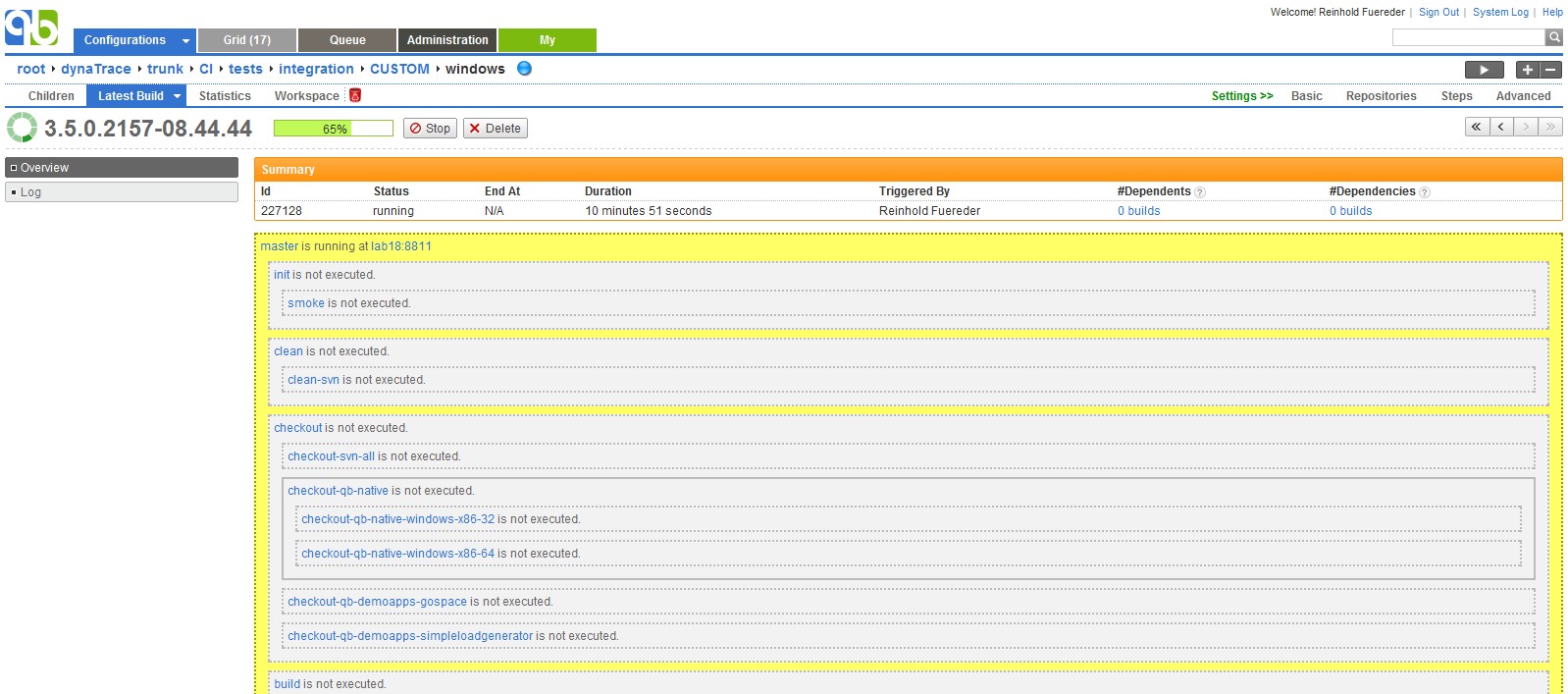Open the checkout-qb-native-windows-x86-64 step link
This screenshot has width=1568, height=694.
click(x=397, y=554)
